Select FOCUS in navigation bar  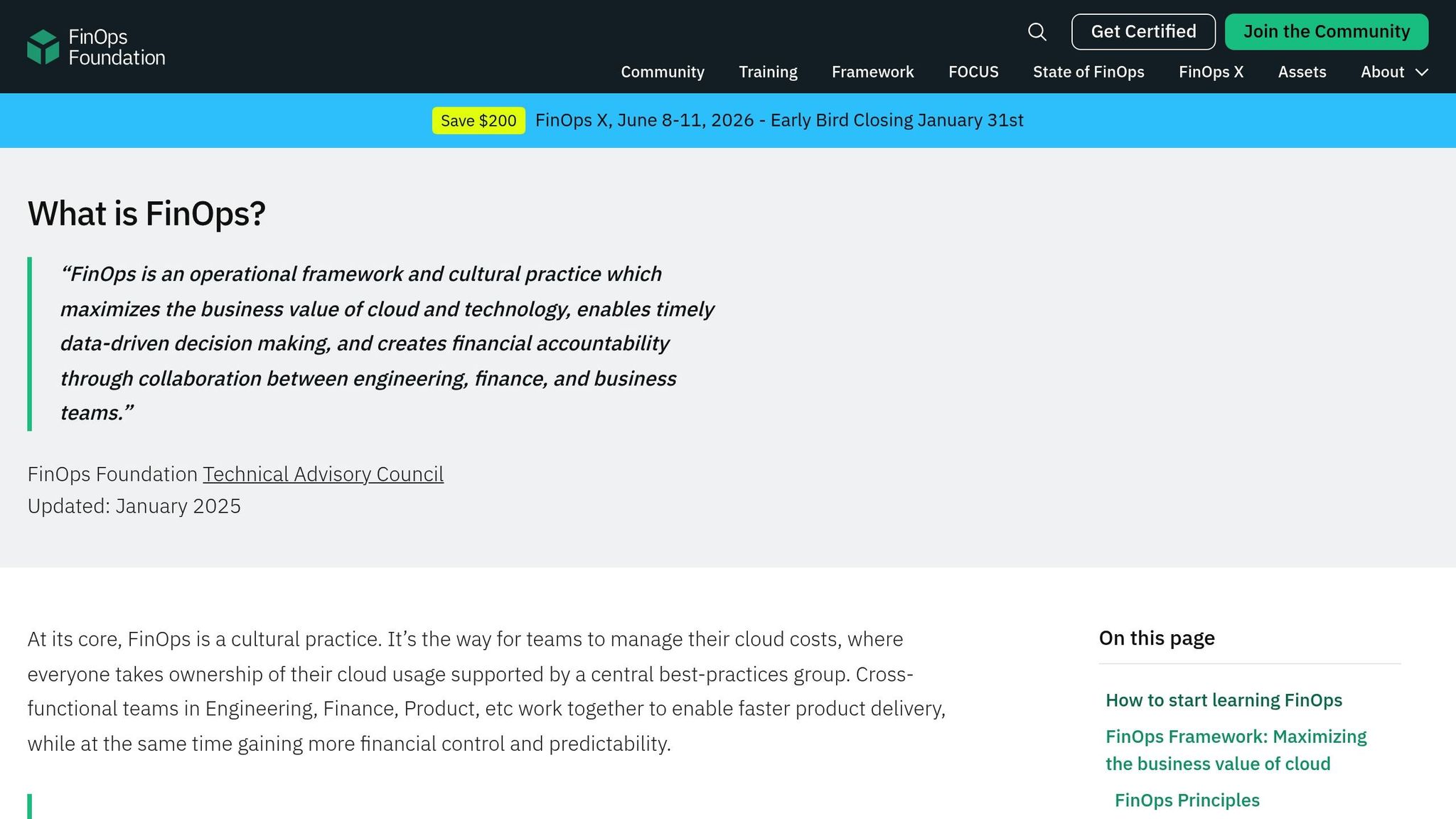tap(973, 73)
